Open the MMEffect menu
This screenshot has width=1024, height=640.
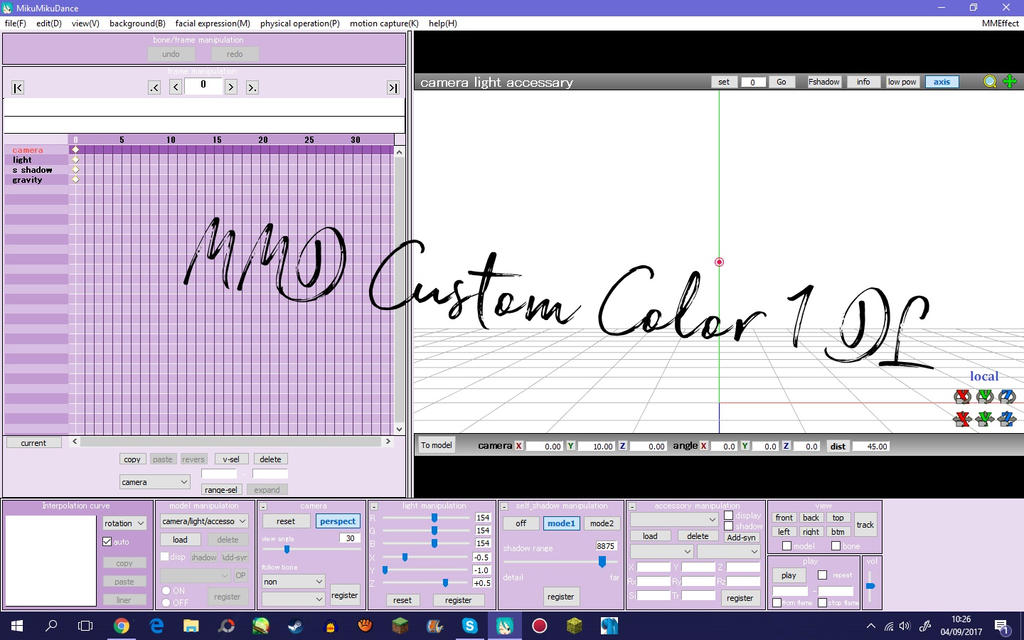(x=1000, y=24)
